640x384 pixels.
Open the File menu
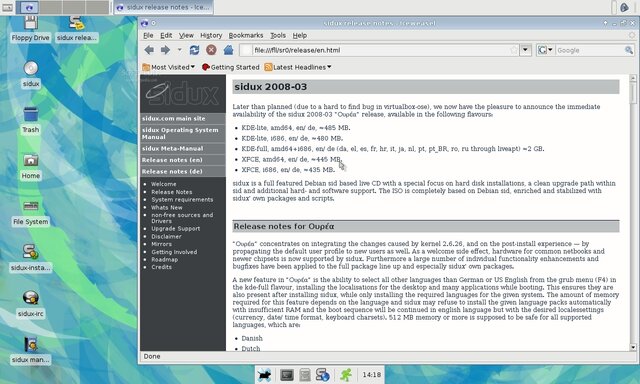[x=148, y=36]
